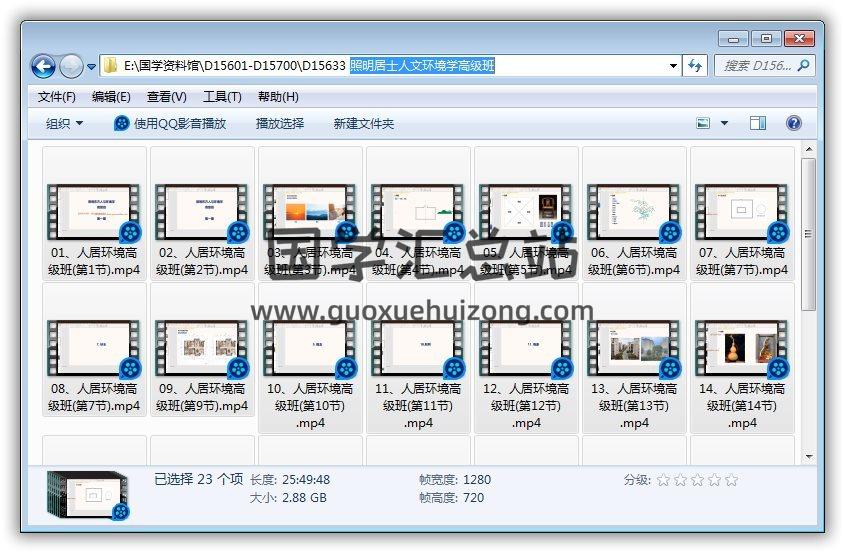845x553 pixels.
Task: Rate with the first star in 分级
Action: point(663,480)
